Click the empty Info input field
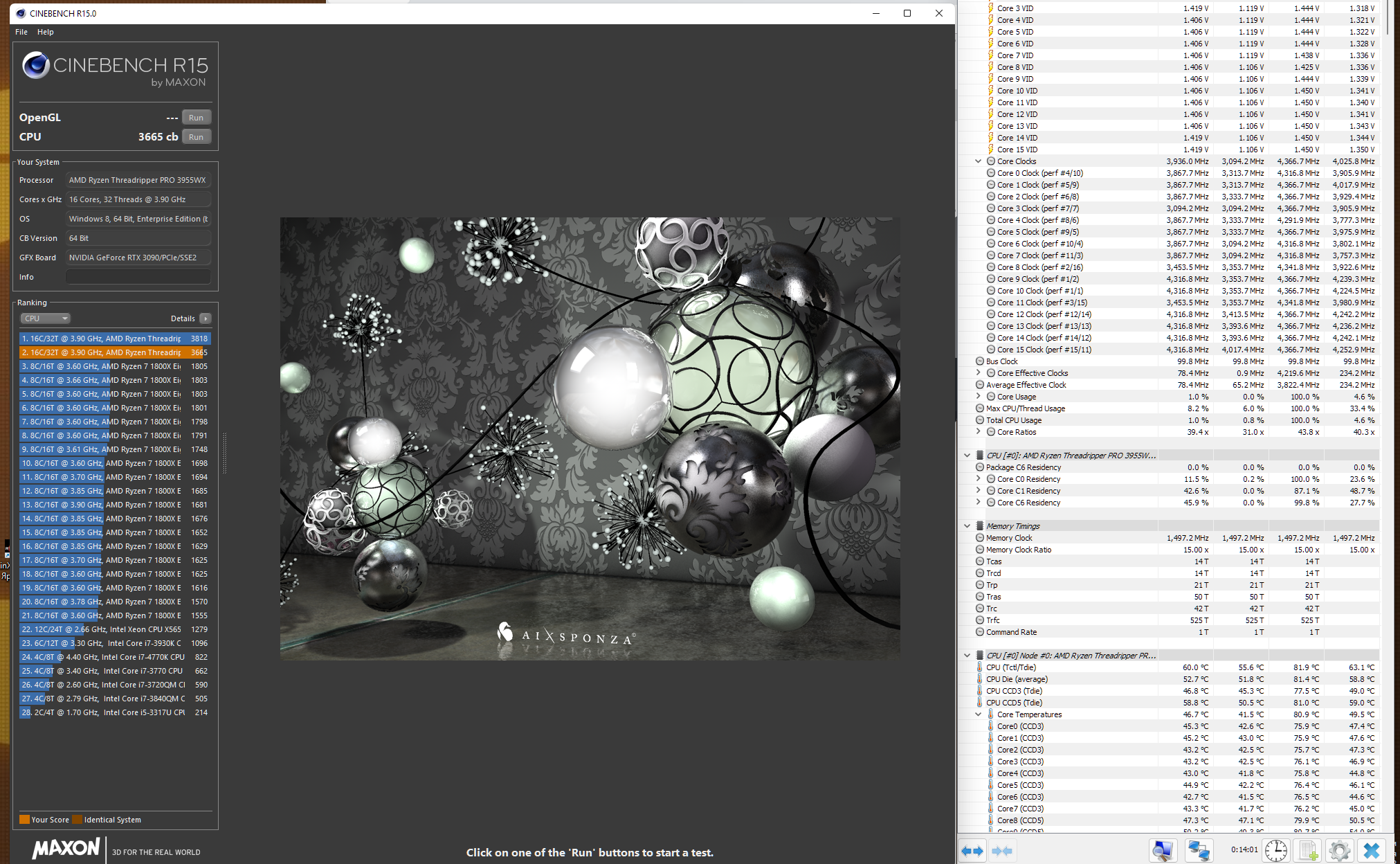Image resolution: width=1400 pixels, height=864 pixels. pos(138,277)
